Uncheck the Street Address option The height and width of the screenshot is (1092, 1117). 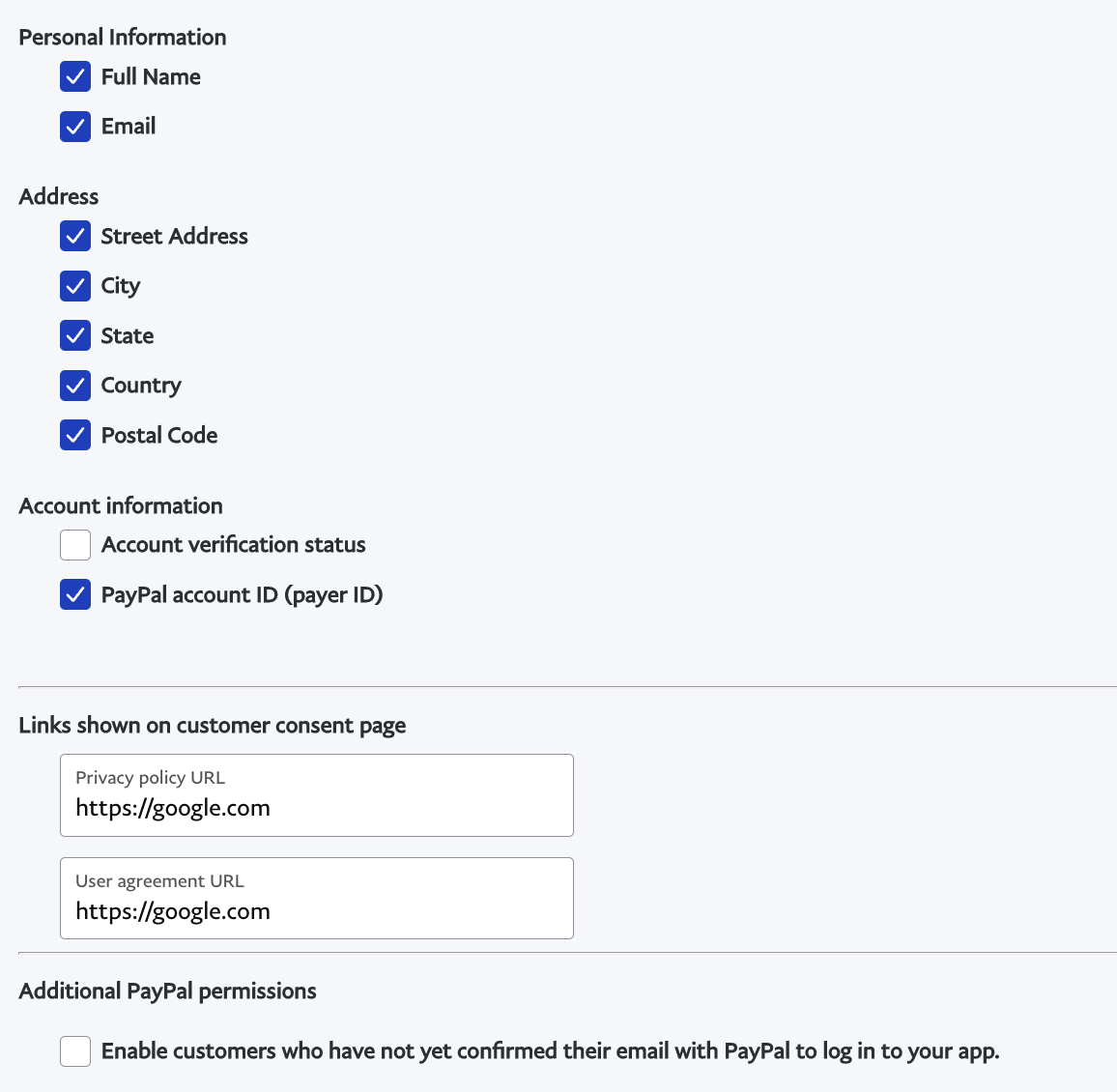point(75,236)
